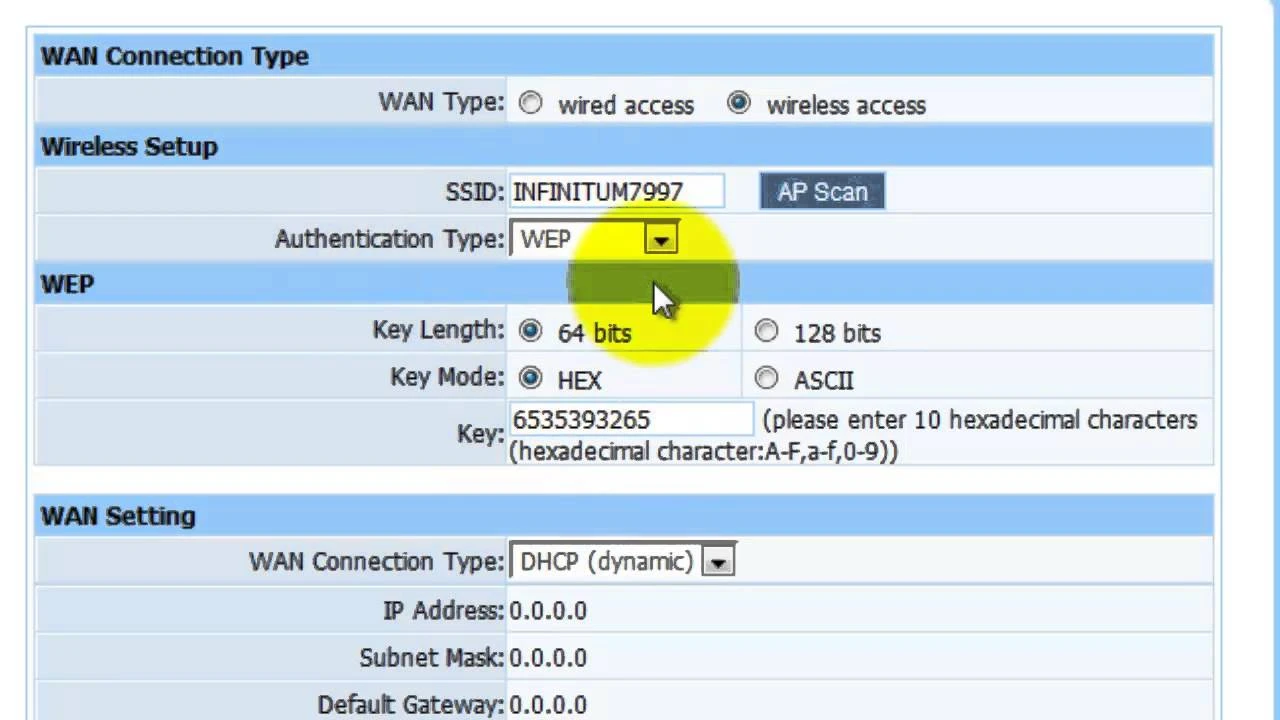Set key mode to HEX

(x=530, y=378)
